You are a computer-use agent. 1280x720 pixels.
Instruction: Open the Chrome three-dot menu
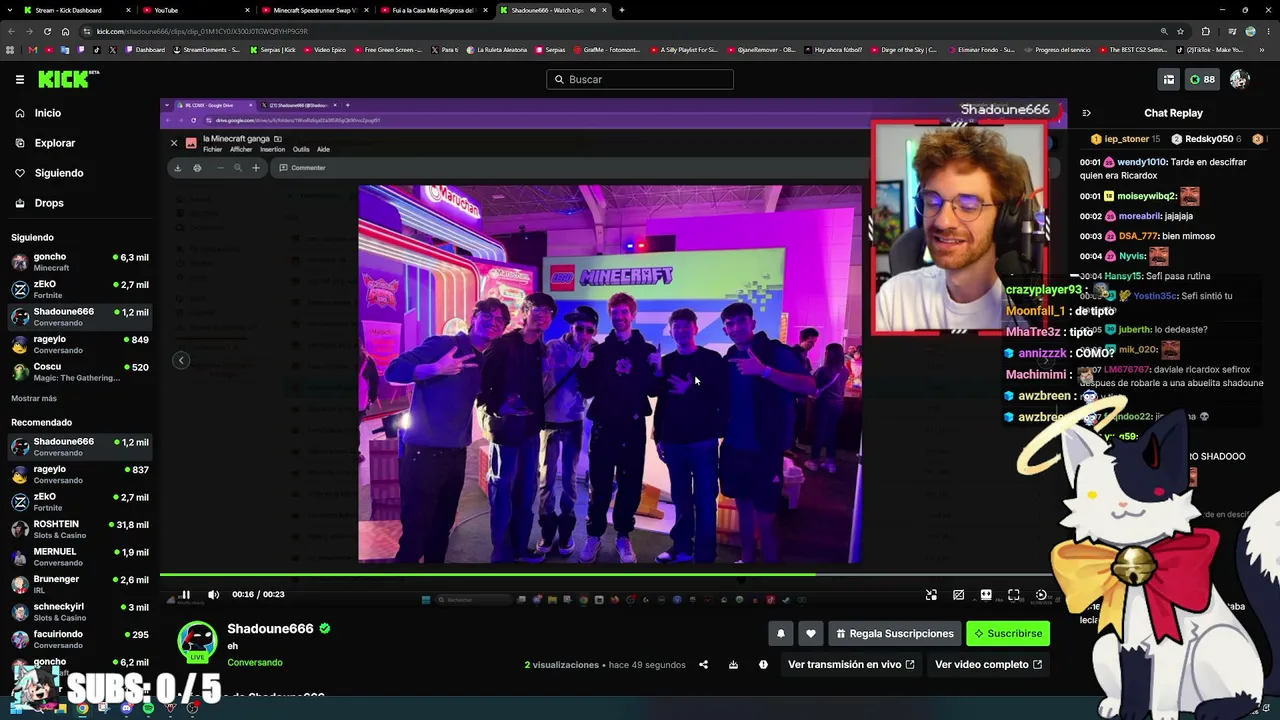(x=1267, y=31)
